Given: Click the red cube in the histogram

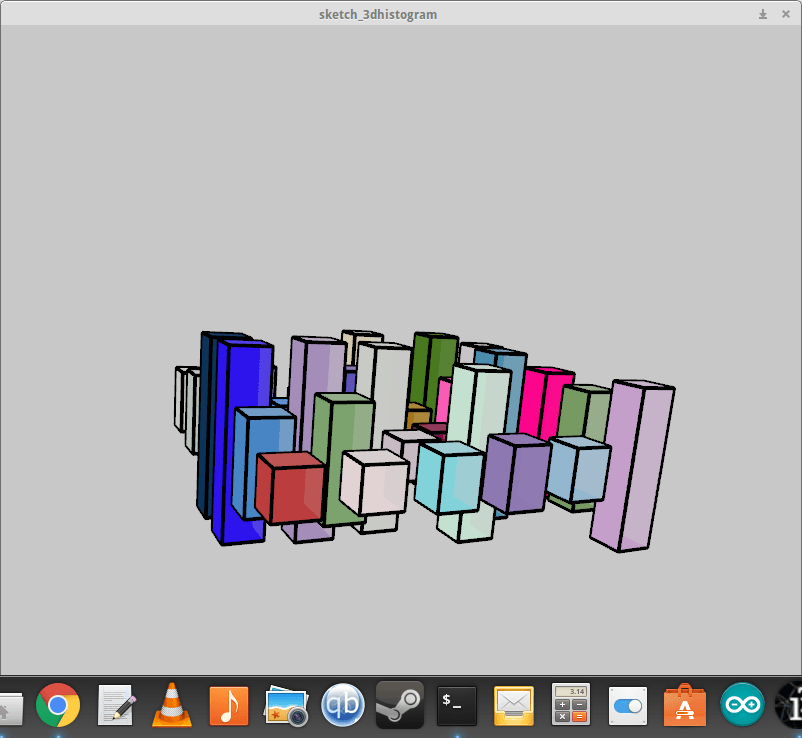Looking at the screenshot, I should (x=290, y=488).
